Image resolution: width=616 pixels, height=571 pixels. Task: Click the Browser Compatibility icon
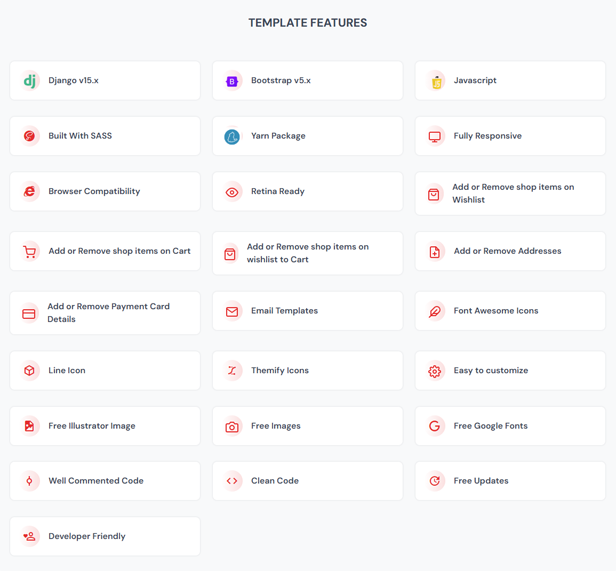coord(30,191)
